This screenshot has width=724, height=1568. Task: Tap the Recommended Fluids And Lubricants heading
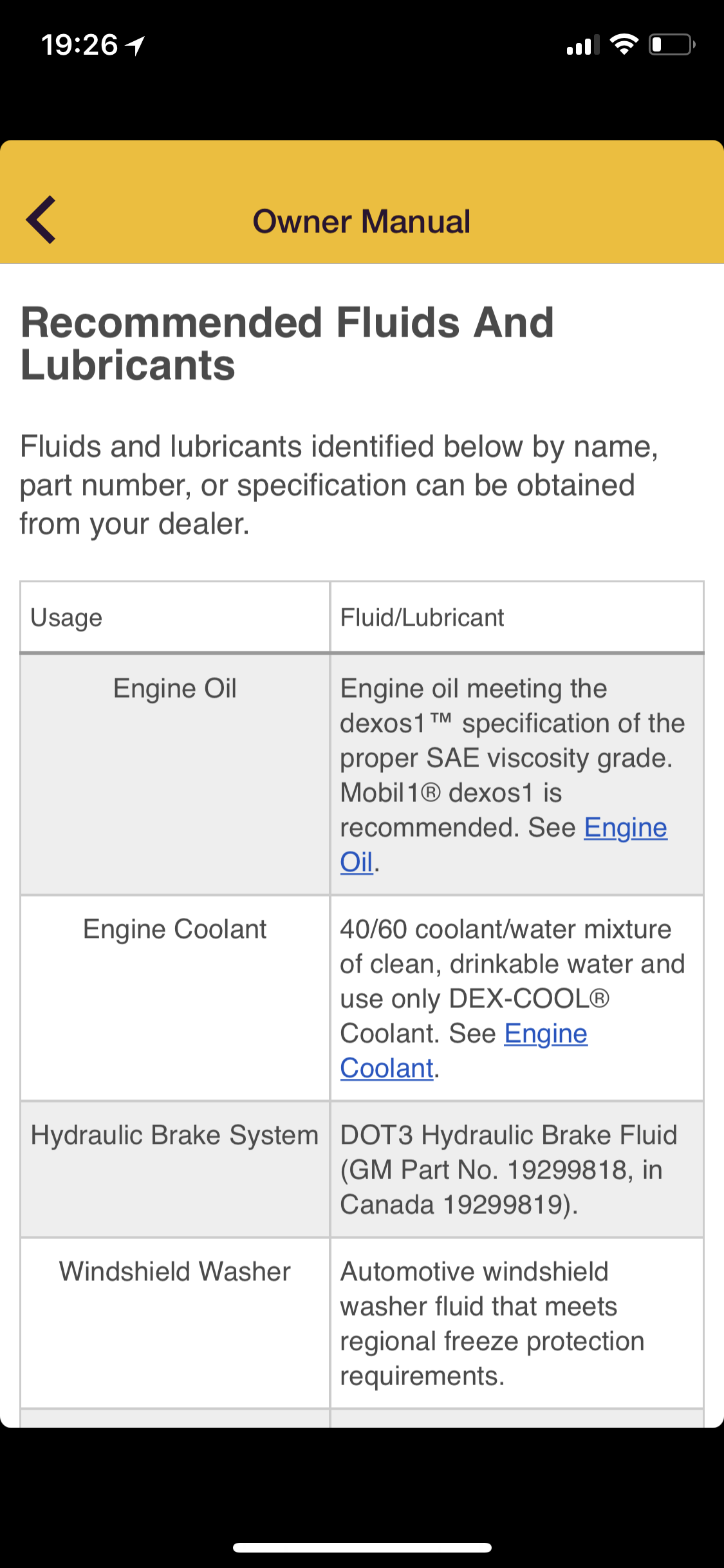[288, 343]
